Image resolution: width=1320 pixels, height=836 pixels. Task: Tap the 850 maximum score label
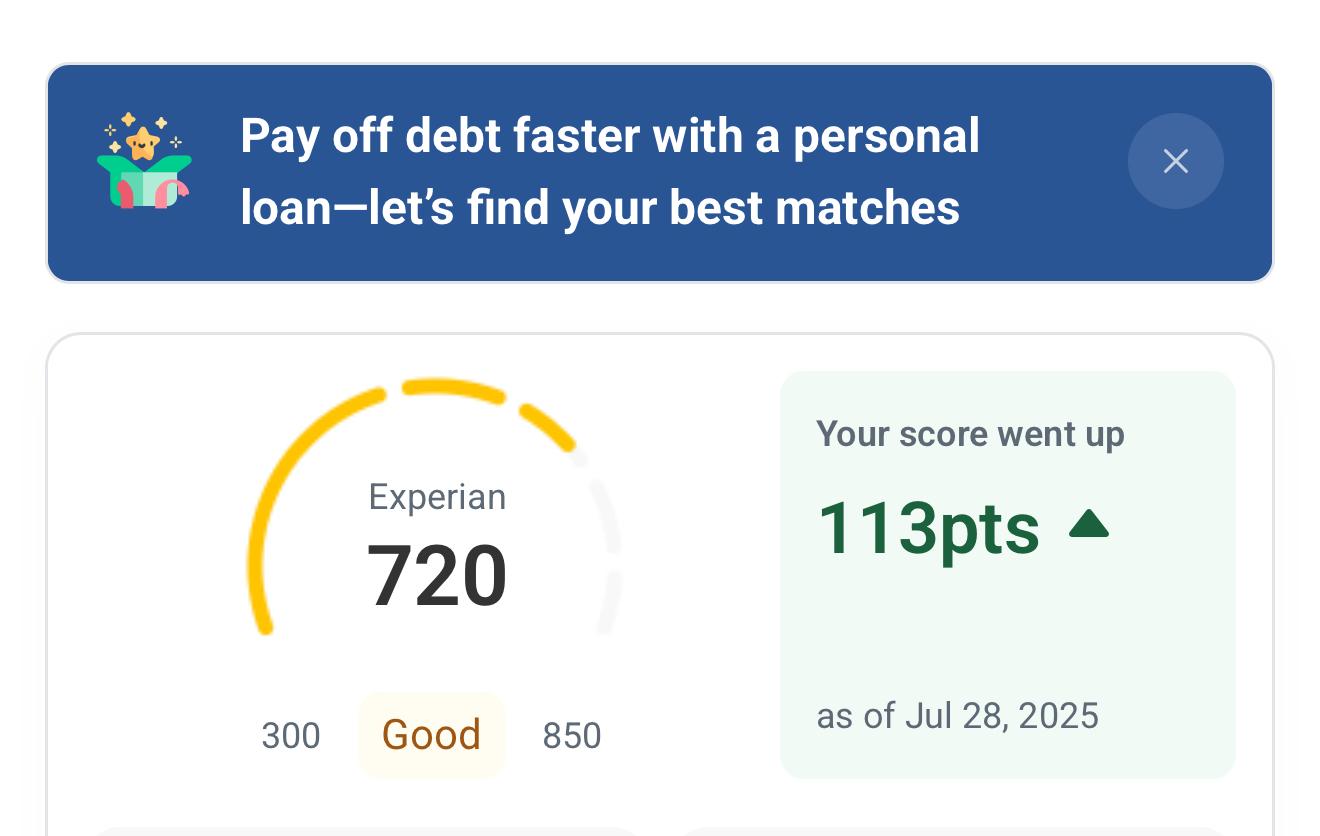pyautogui.click(x=571, y=736)
